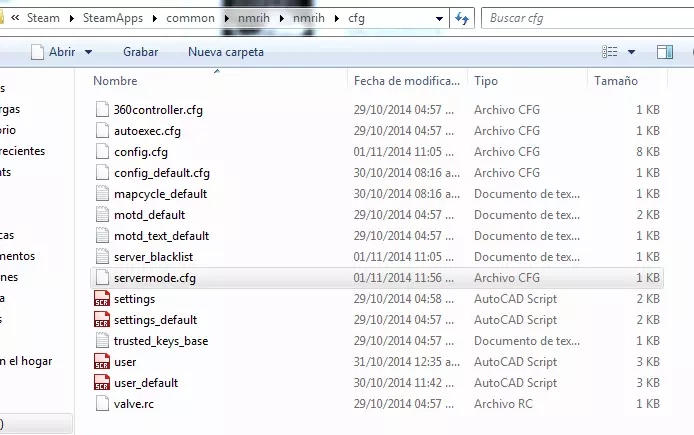Screen dimensions: 694x435
Task: Click the servermode.cfg file icon
Action: point(102,277)
